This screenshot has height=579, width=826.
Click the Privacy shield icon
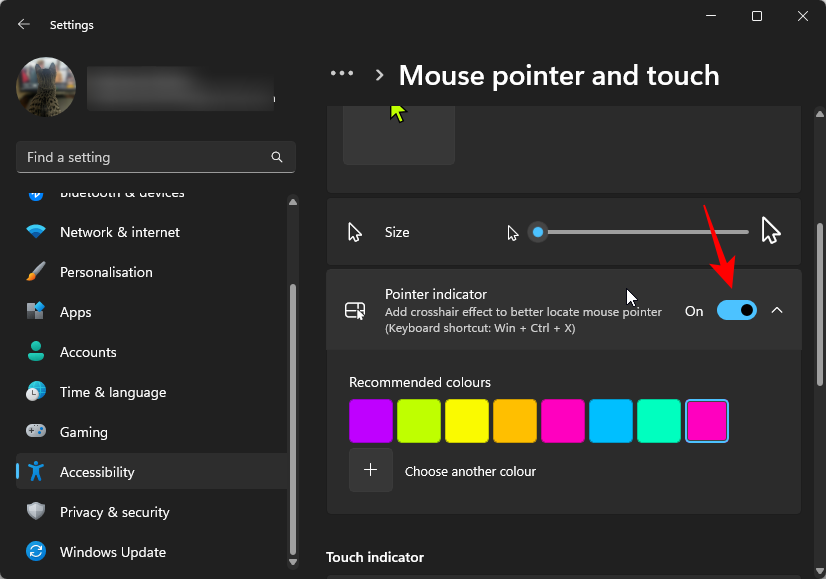click(36, 511)
